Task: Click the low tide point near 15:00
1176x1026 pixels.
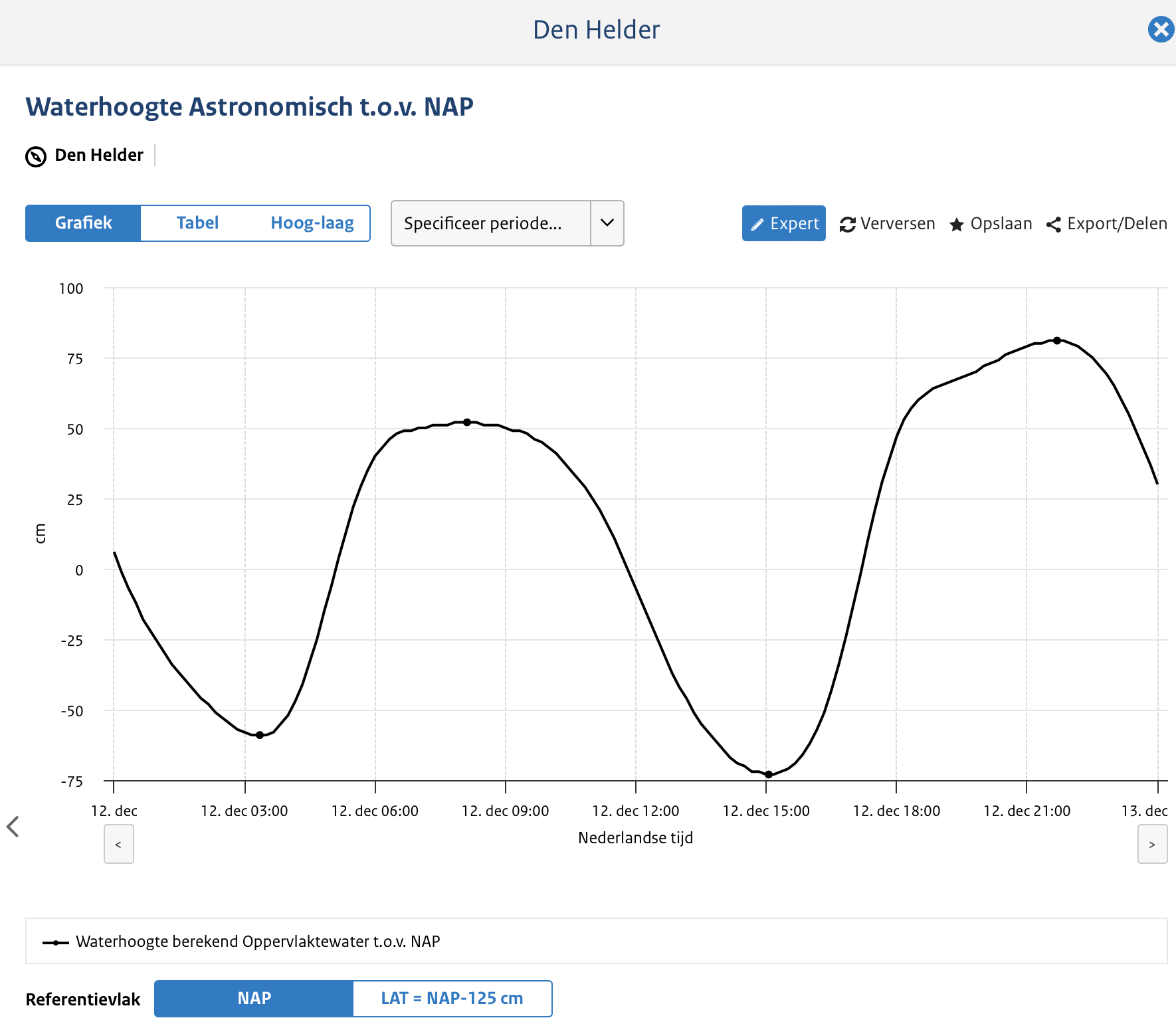Action: point(769,774)
